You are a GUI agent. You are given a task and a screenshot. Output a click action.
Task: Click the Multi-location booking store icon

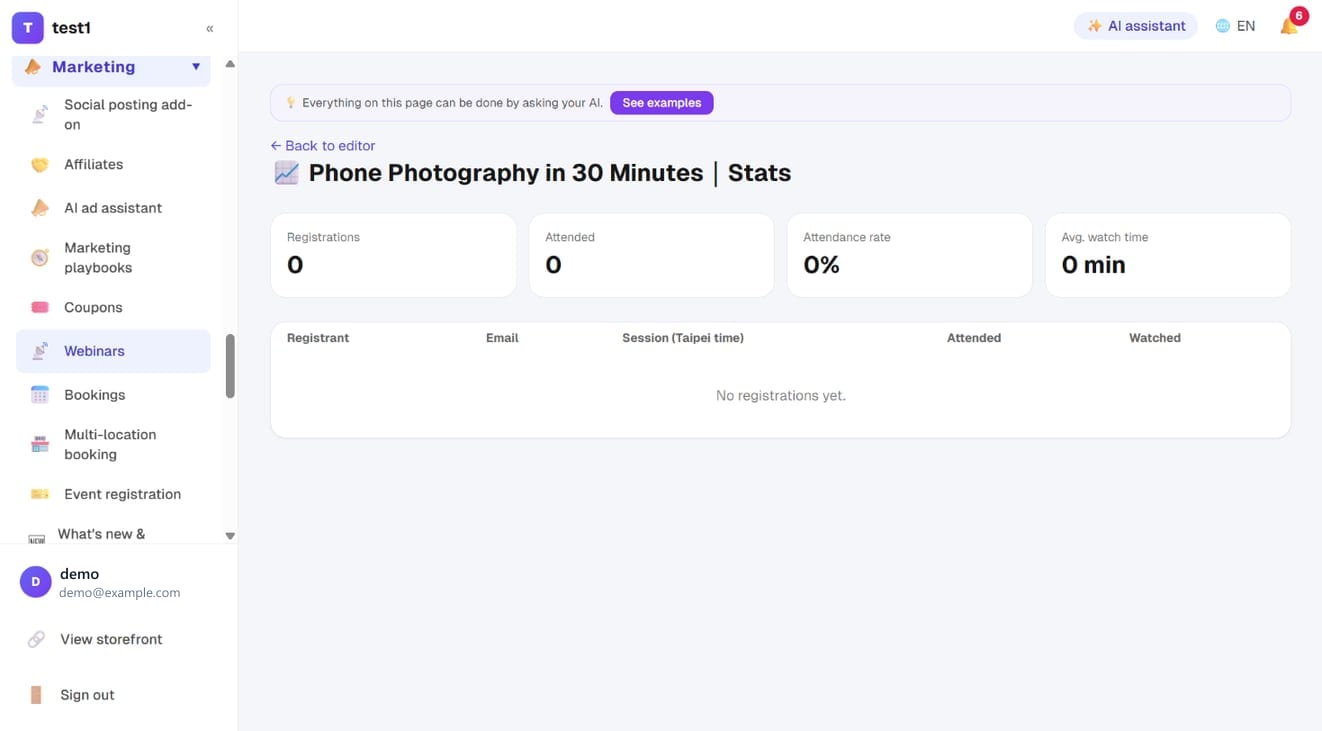pos(40,445)
